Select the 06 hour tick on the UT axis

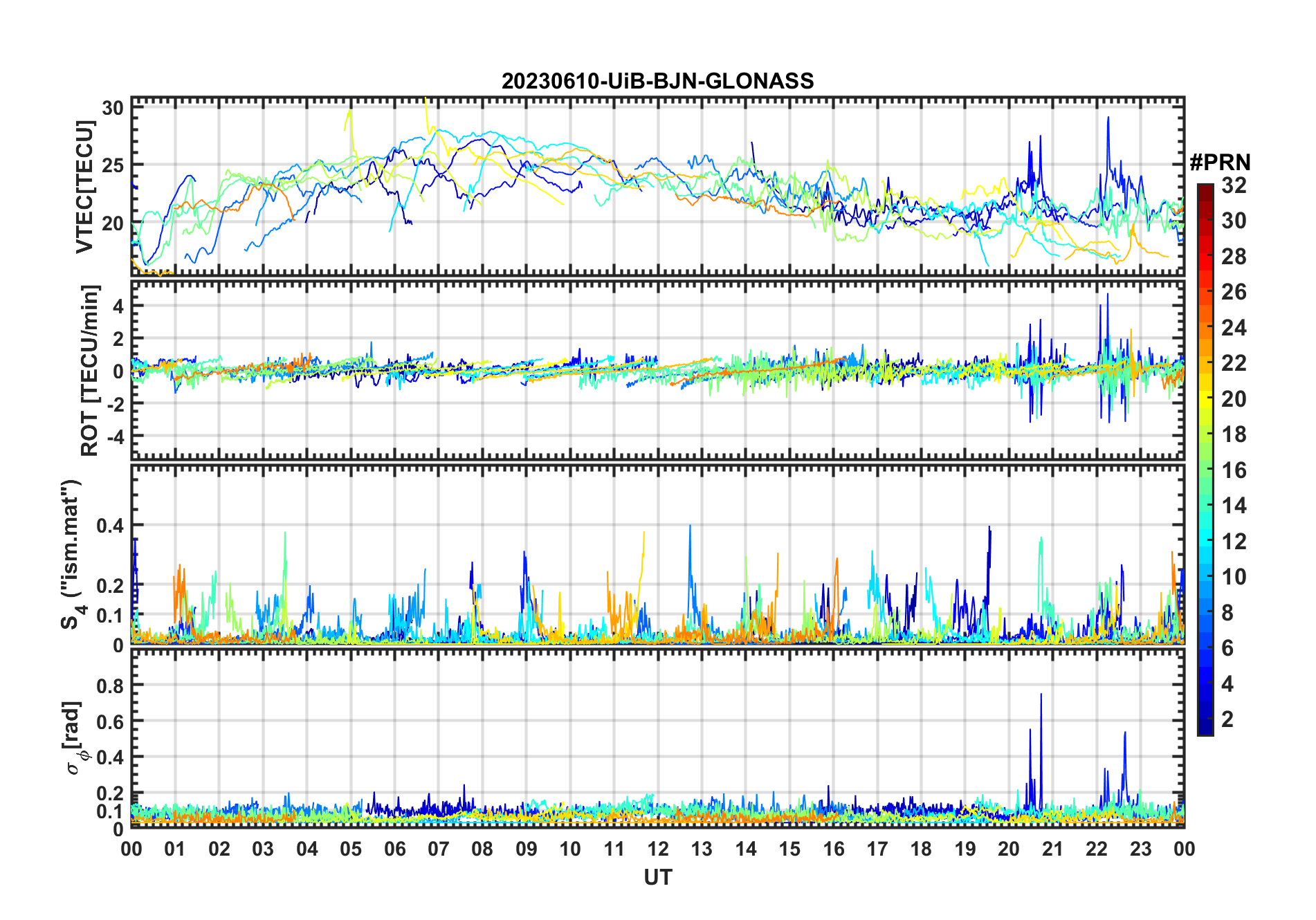click(394, 849)
